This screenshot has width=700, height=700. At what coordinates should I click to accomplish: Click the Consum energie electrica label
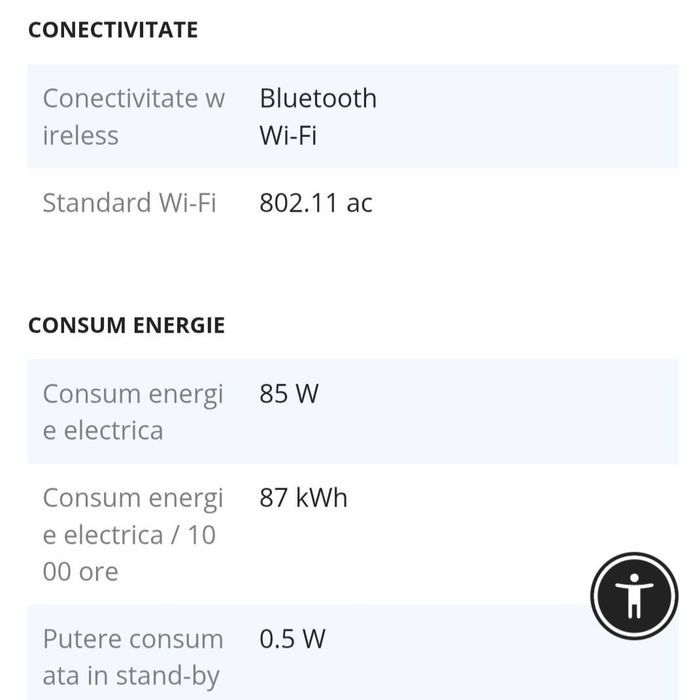(x=133, y=412)
